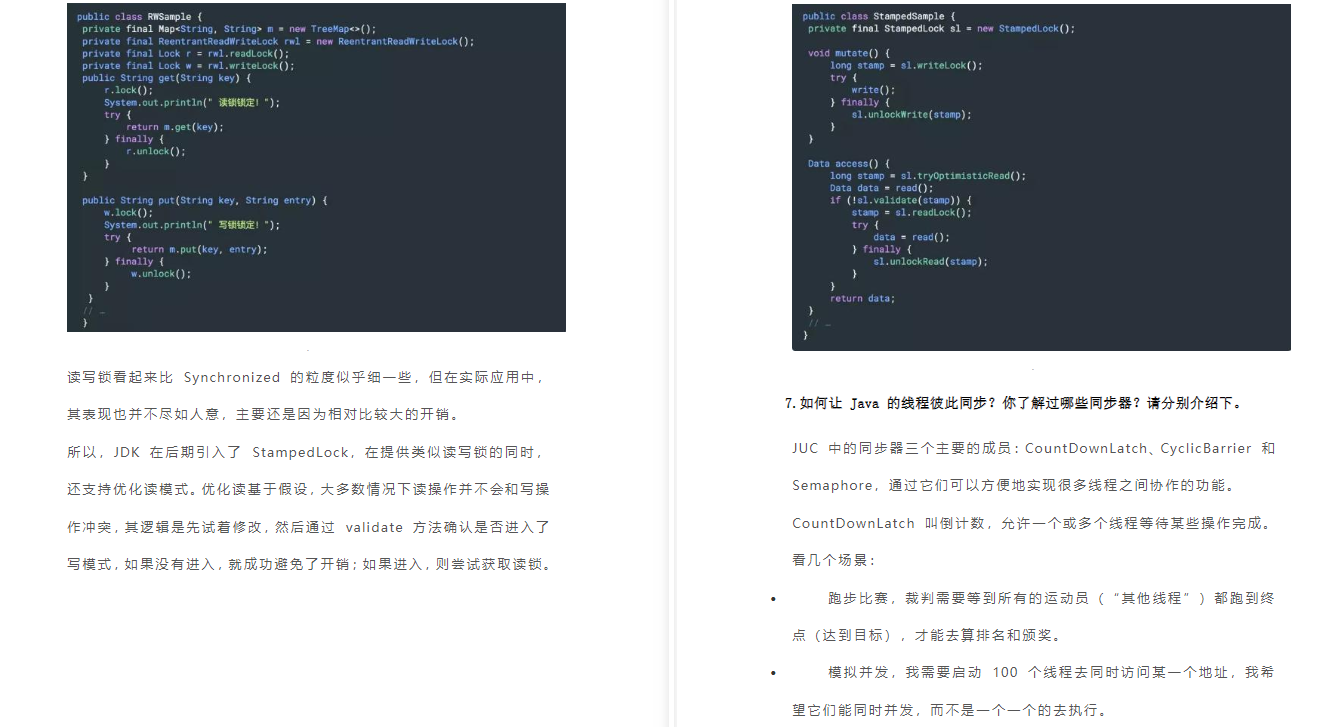Click the bullet line starting '跑步比赛，裁判需要等到'
The image size is (1343, 727).
1051,598
